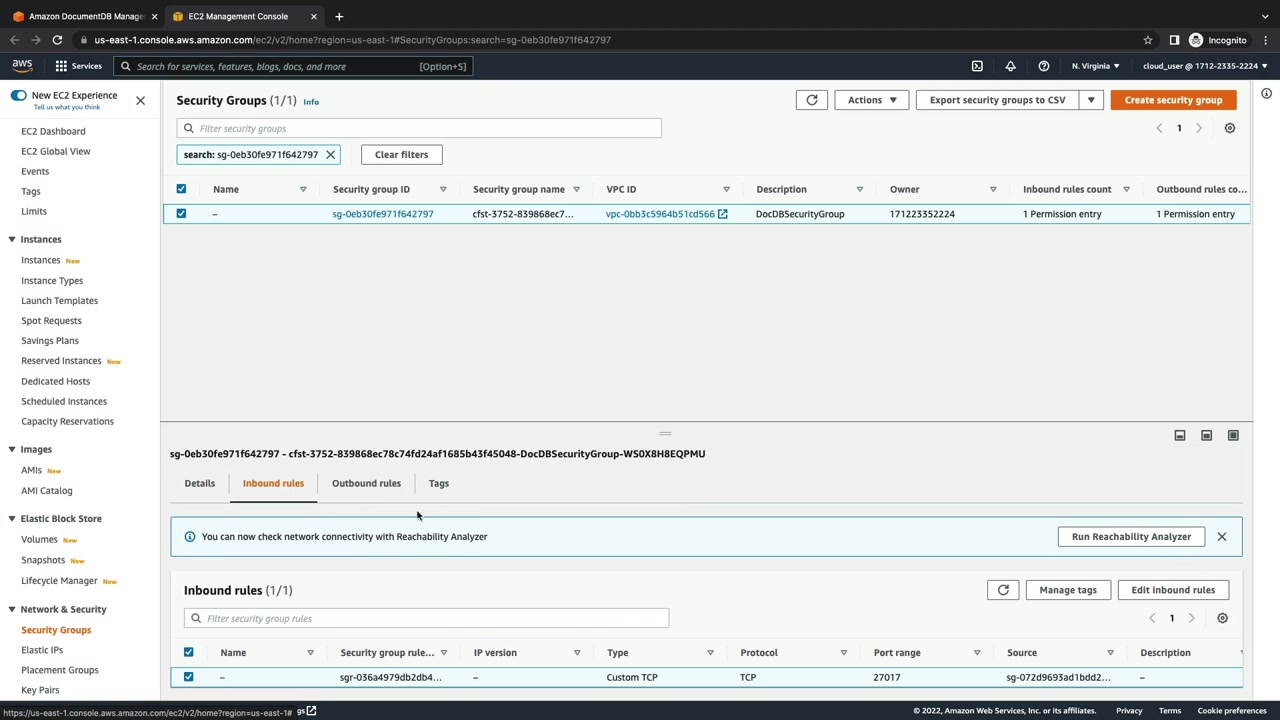Open the cloud_user account menu

(1205, 66)
